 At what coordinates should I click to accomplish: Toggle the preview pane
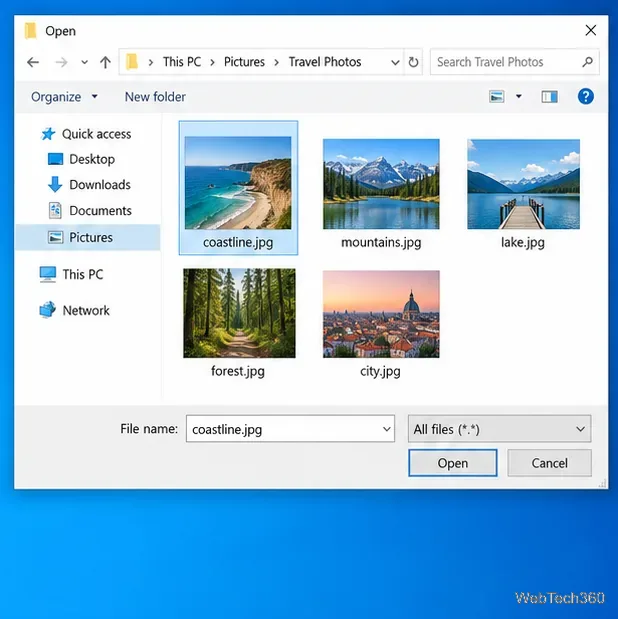[x=549, y=97]
